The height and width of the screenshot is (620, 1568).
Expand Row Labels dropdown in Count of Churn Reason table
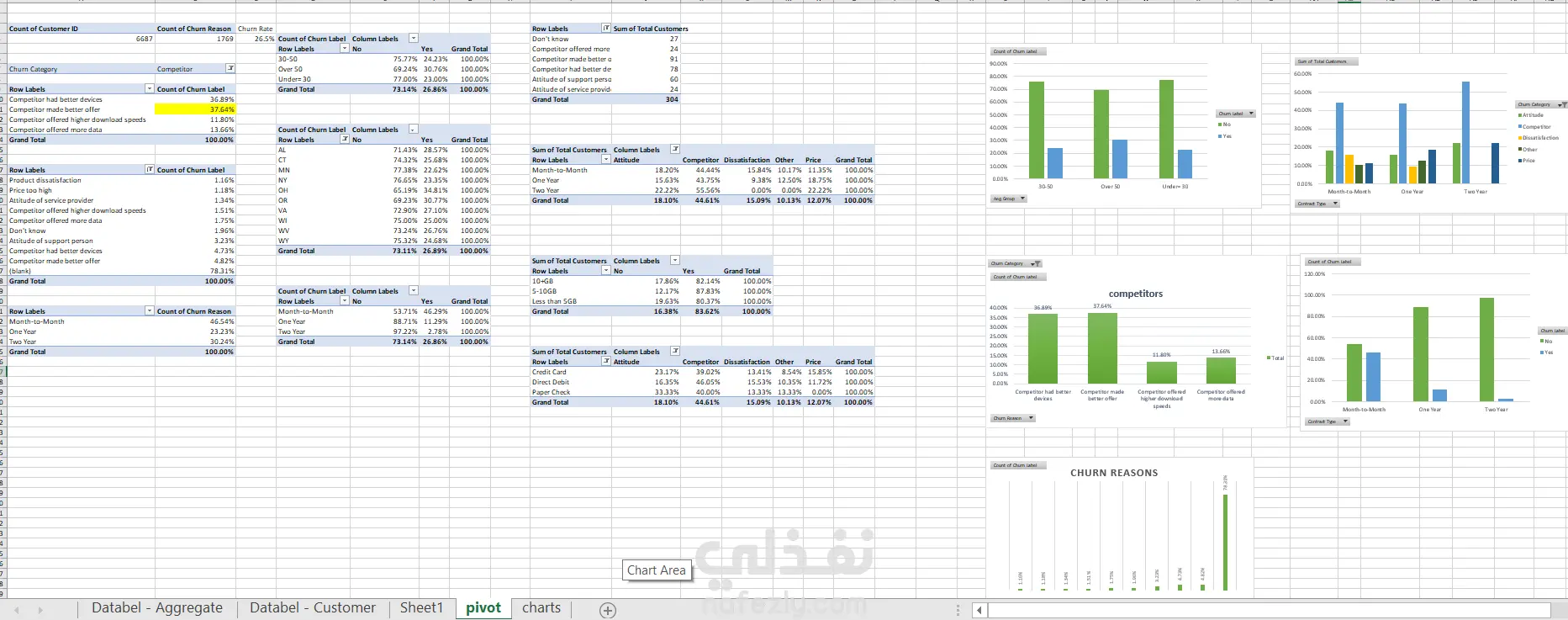coord(150,311)
